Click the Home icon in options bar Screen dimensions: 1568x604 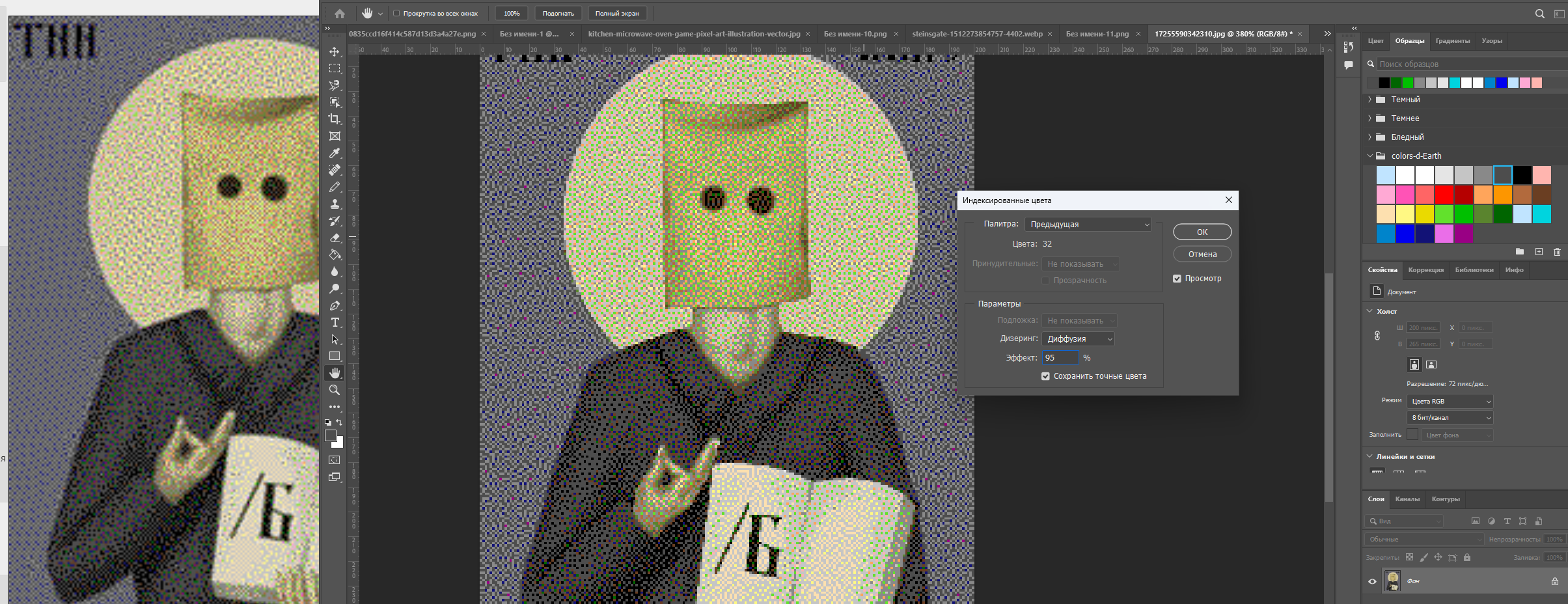coord(340,13)
